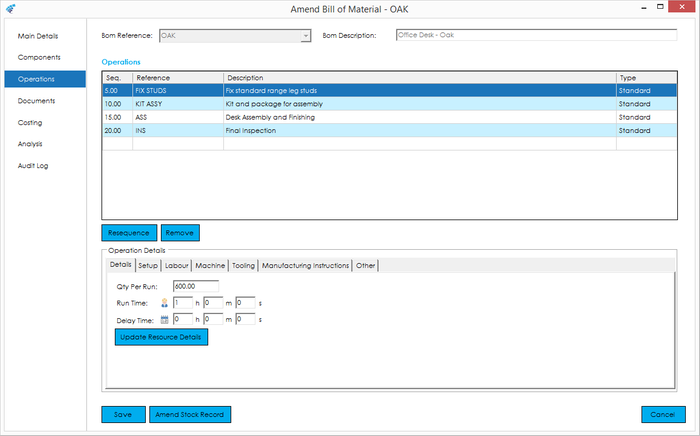View the Audit Log section
The width and height of the screenshot is (700, 436).
[x=33, y=166]
